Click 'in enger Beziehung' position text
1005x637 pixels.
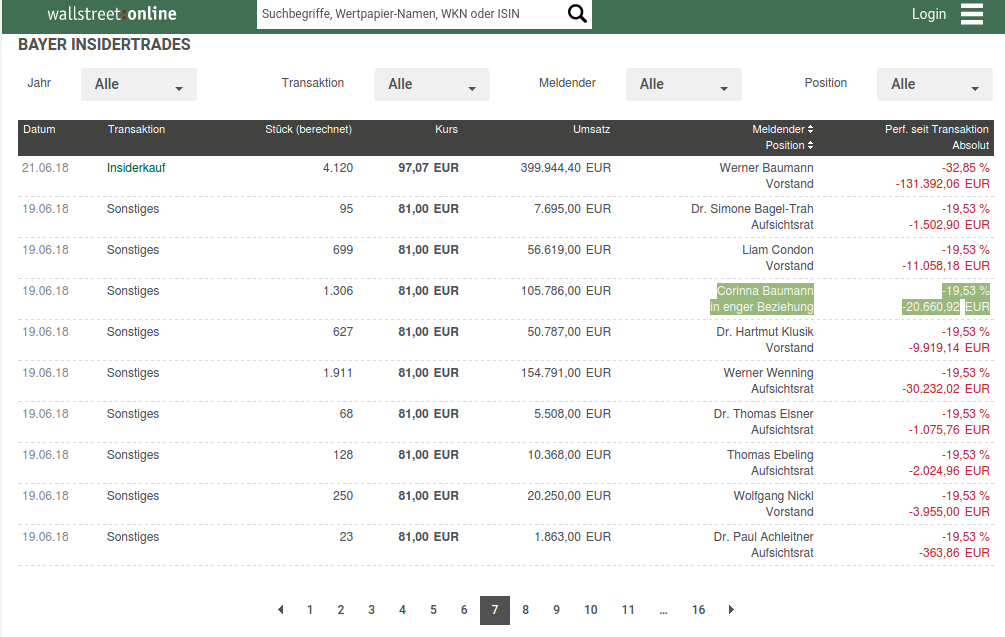coord(761,307)
